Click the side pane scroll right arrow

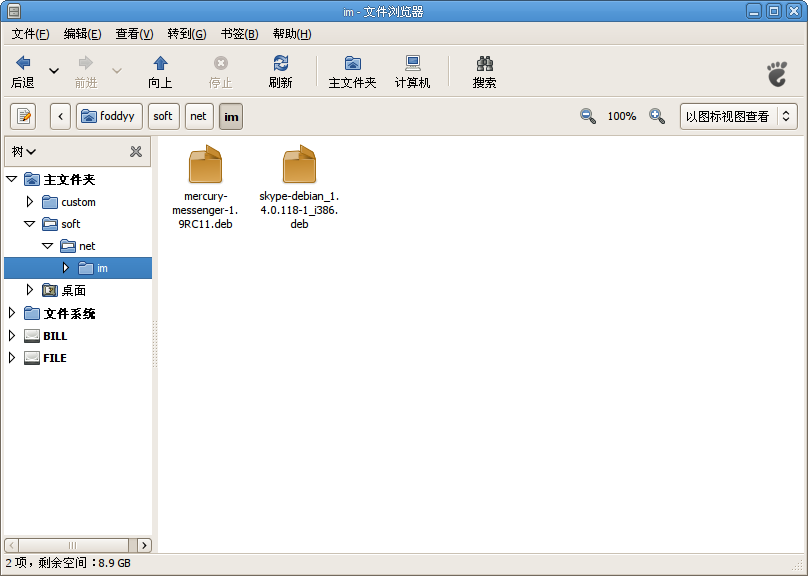(x=144, y=545)
